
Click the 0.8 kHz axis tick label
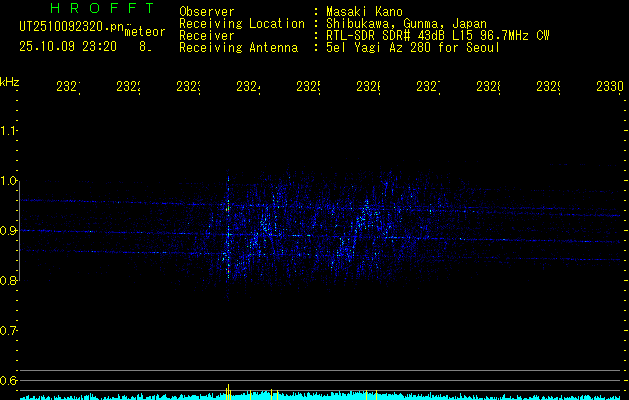[x=9, y=281]
